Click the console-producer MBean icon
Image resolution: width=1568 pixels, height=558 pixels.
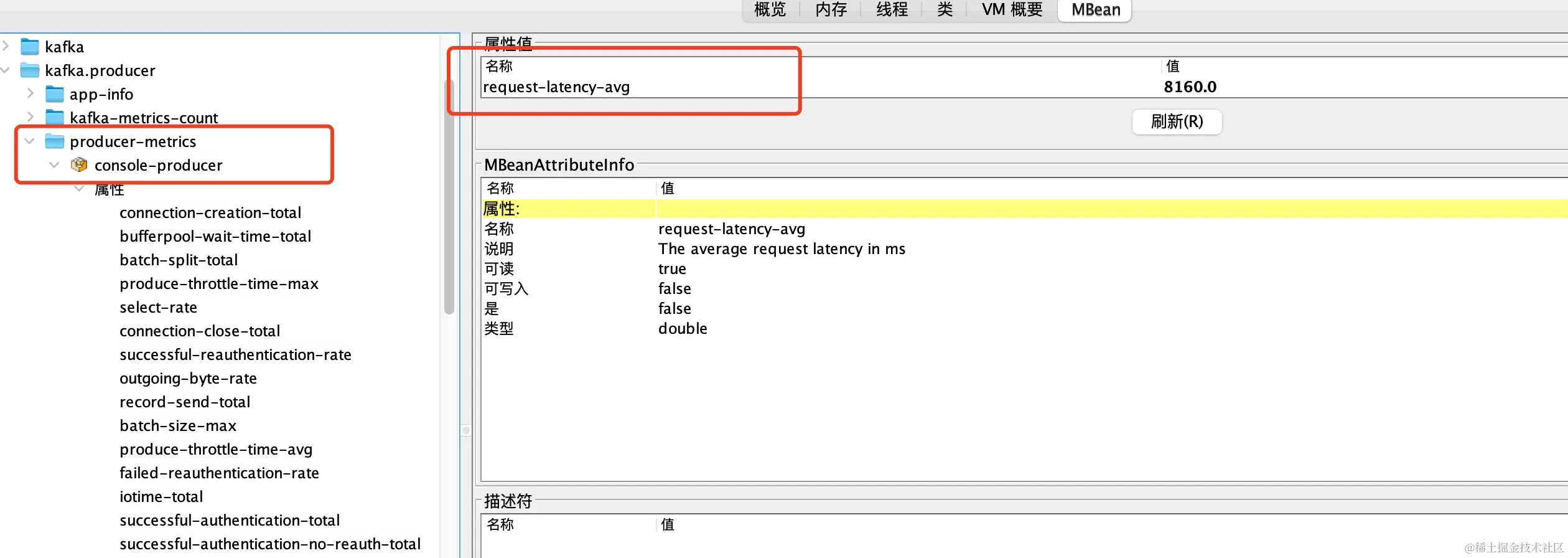[79, 165]
